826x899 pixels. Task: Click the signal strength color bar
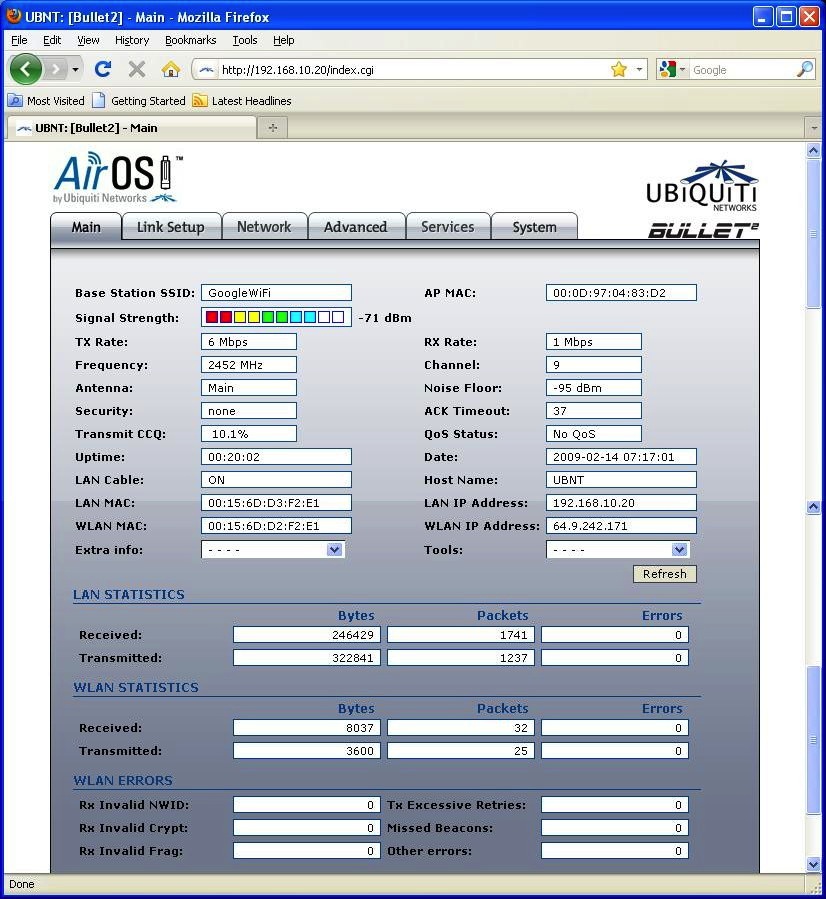pos(275,318)
